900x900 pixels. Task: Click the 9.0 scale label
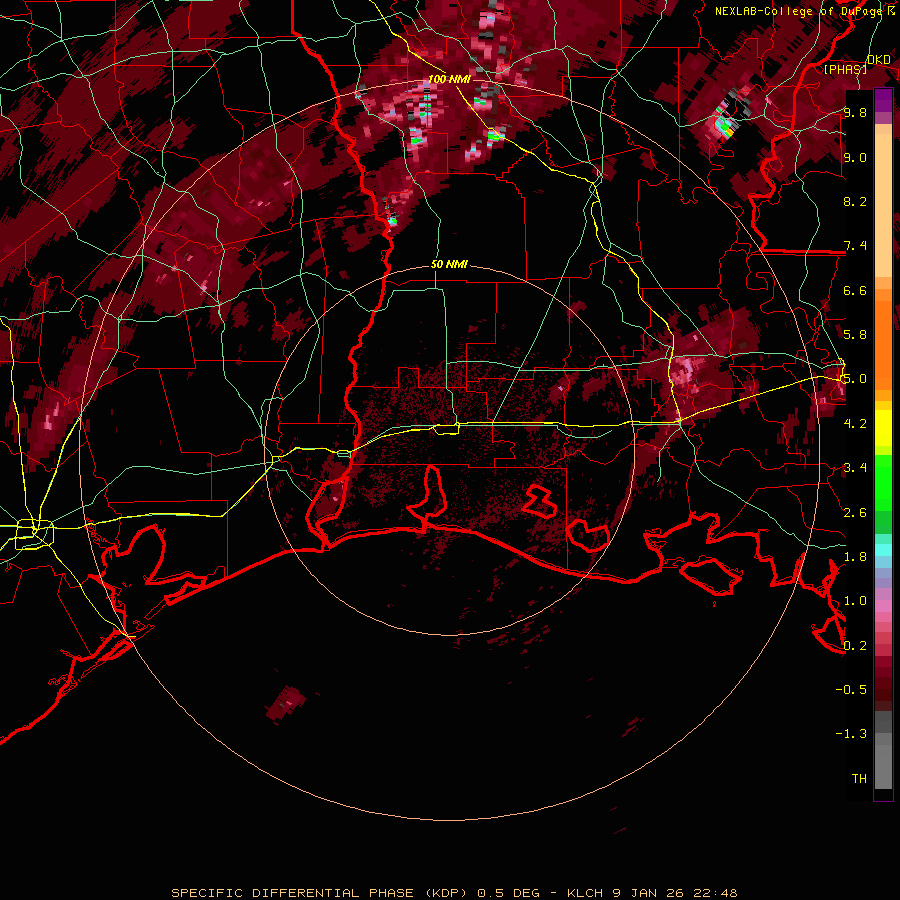pyautogui.click(x=855, y=157)
